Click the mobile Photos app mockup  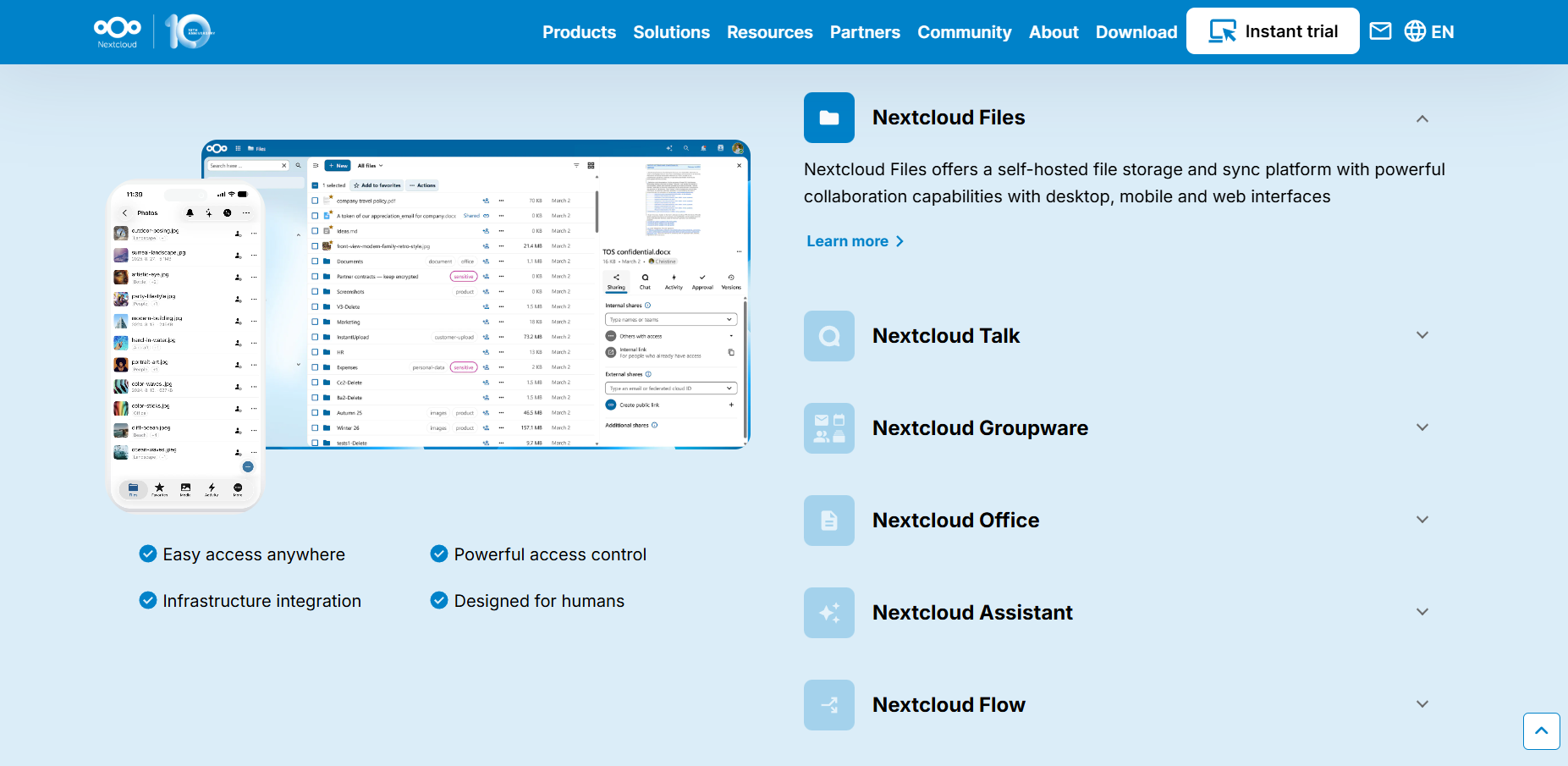tap(186, 345)
